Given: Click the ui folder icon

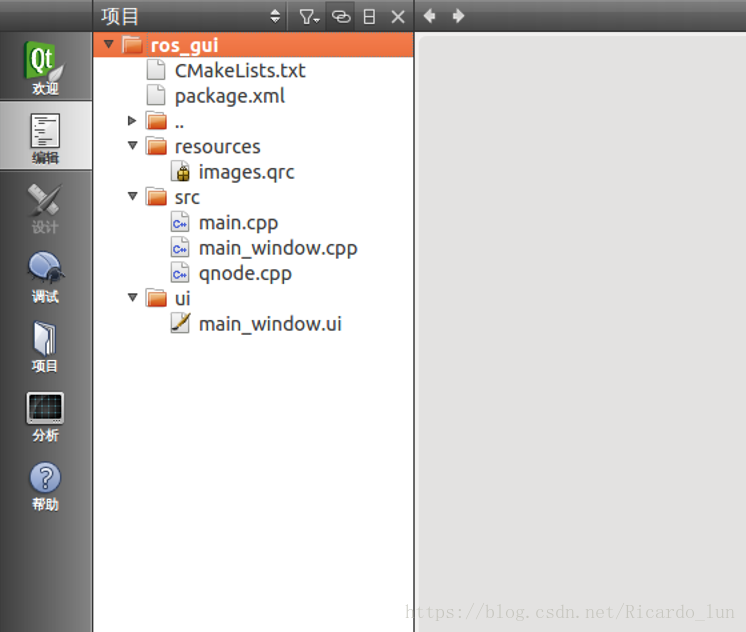Looking at the screenshot, I should [x=157, y=298].
